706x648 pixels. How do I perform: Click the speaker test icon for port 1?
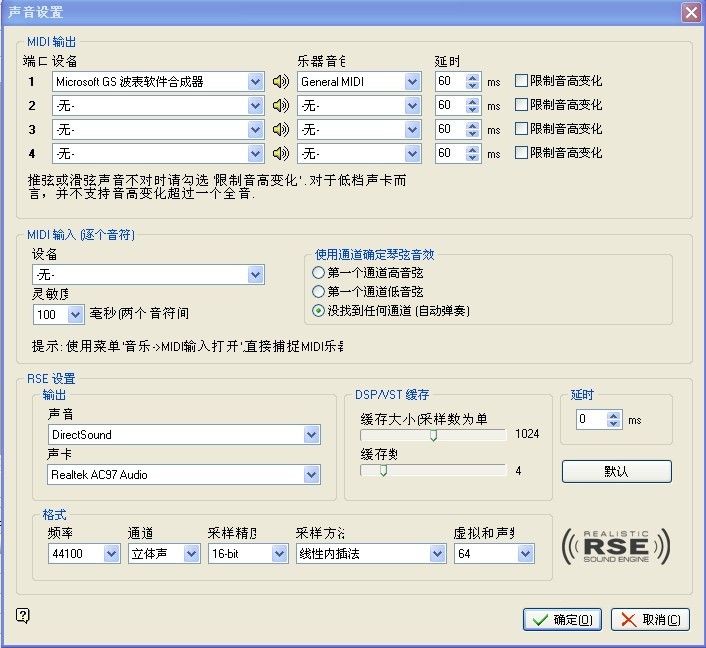click(x=281, y=82)
